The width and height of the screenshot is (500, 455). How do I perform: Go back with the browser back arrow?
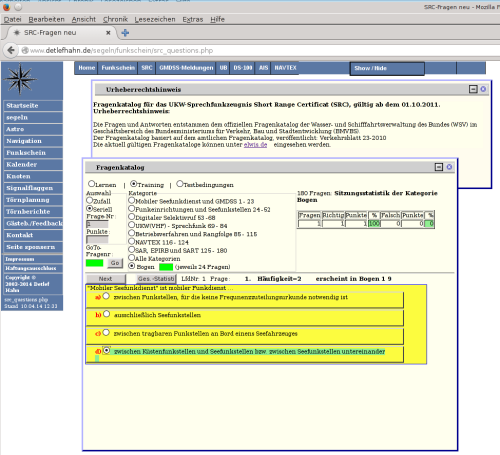coord(11,50)
